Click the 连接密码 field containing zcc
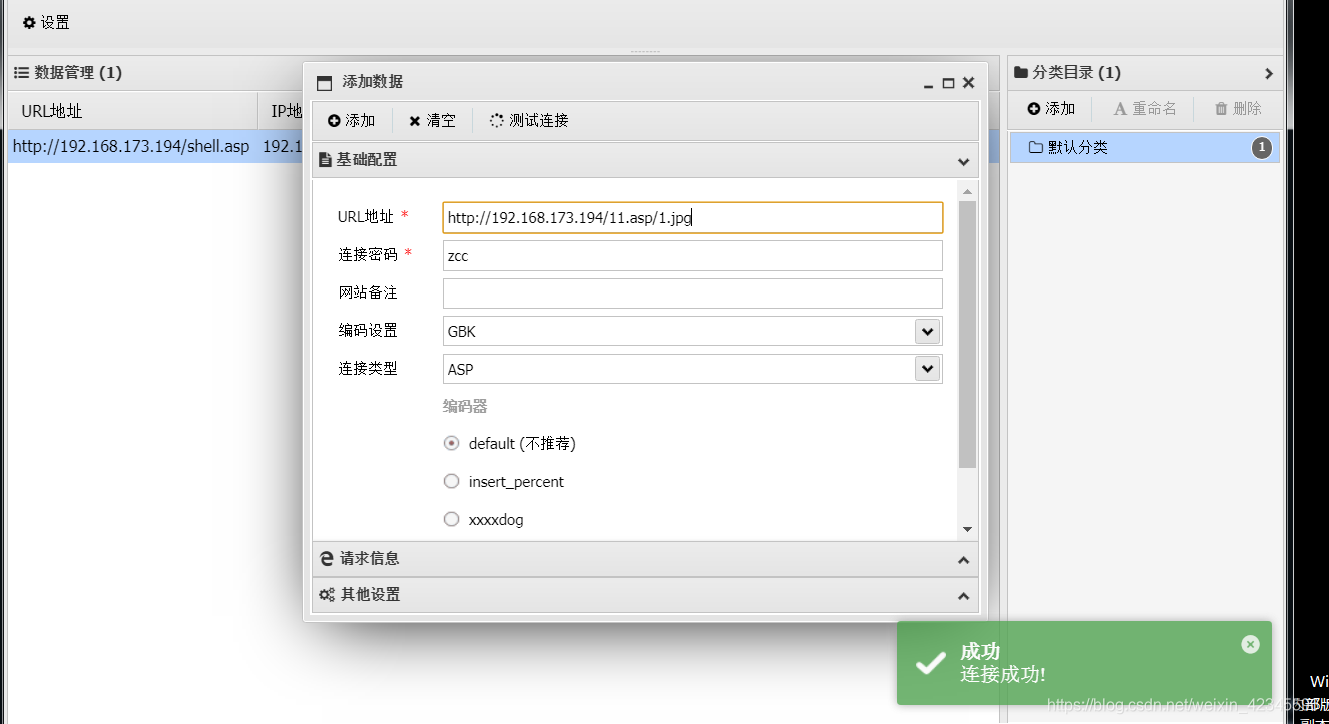The image size is (1329, 724). pyautogui.click(x=692, y=255)
